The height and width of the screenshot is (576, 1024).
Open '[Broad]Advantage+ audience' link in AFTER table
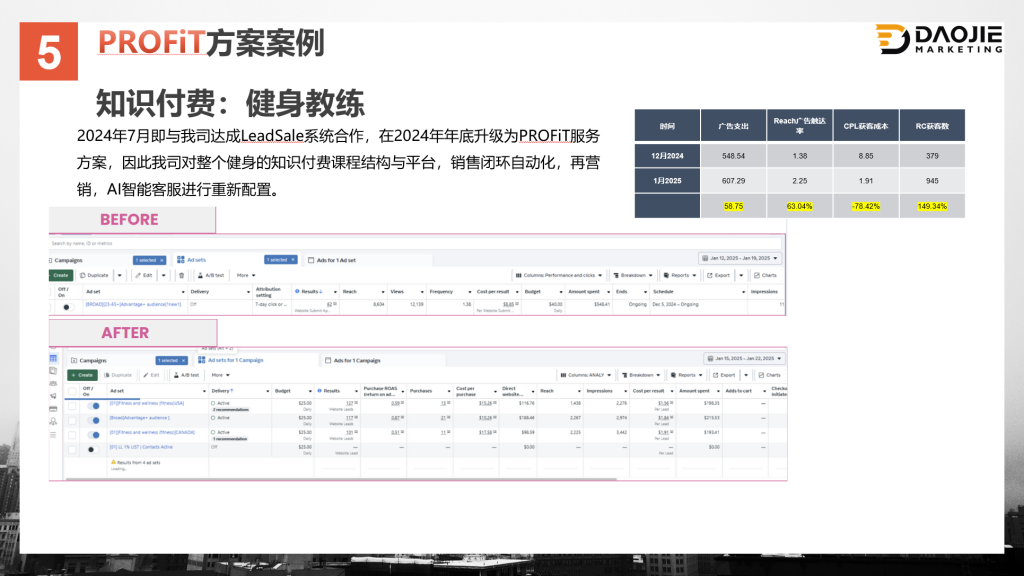140,418
